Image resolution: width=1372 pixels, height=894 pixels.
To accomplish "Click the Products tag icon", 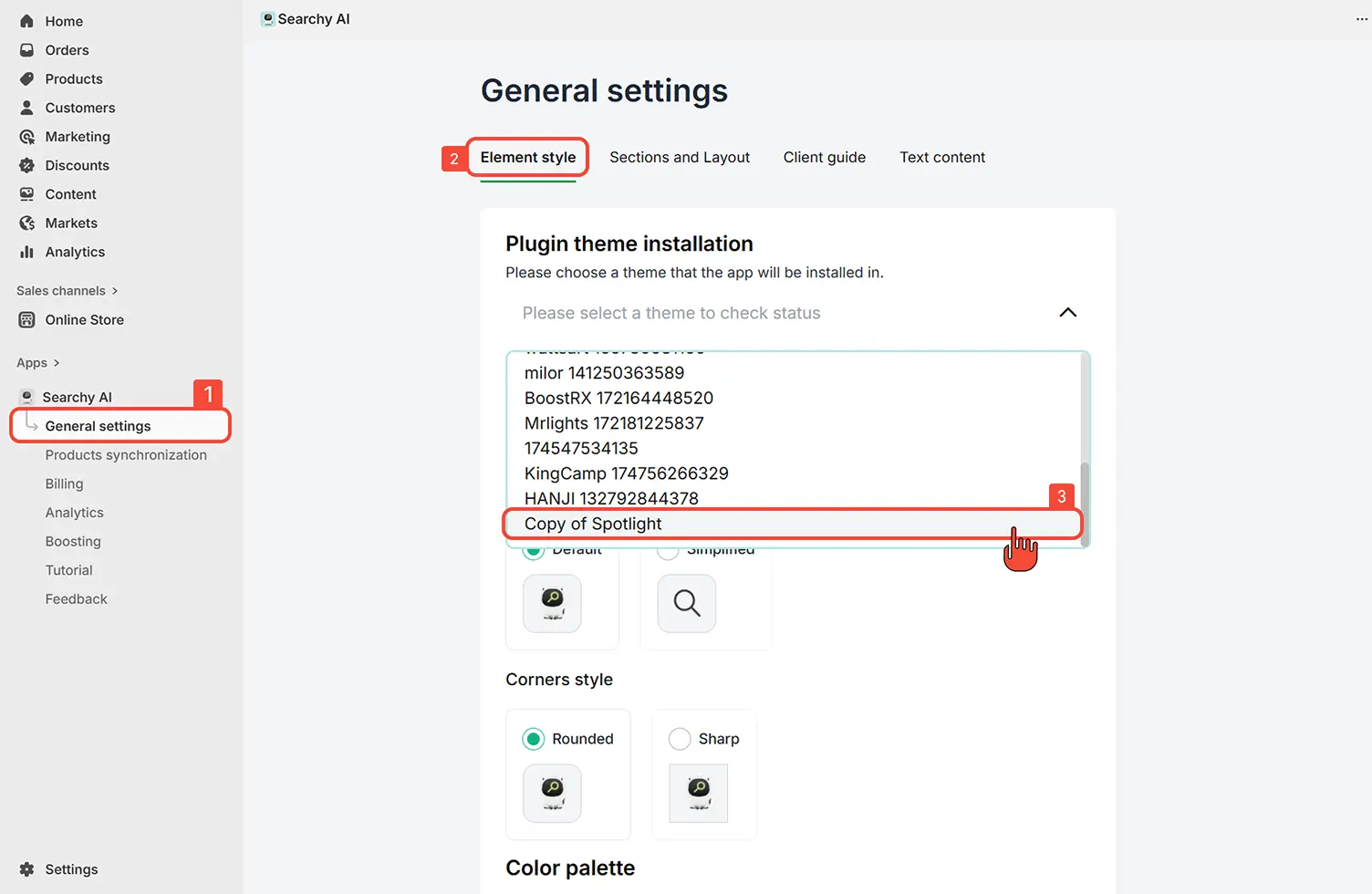I will pyautogui.click(x=26, y=79).
